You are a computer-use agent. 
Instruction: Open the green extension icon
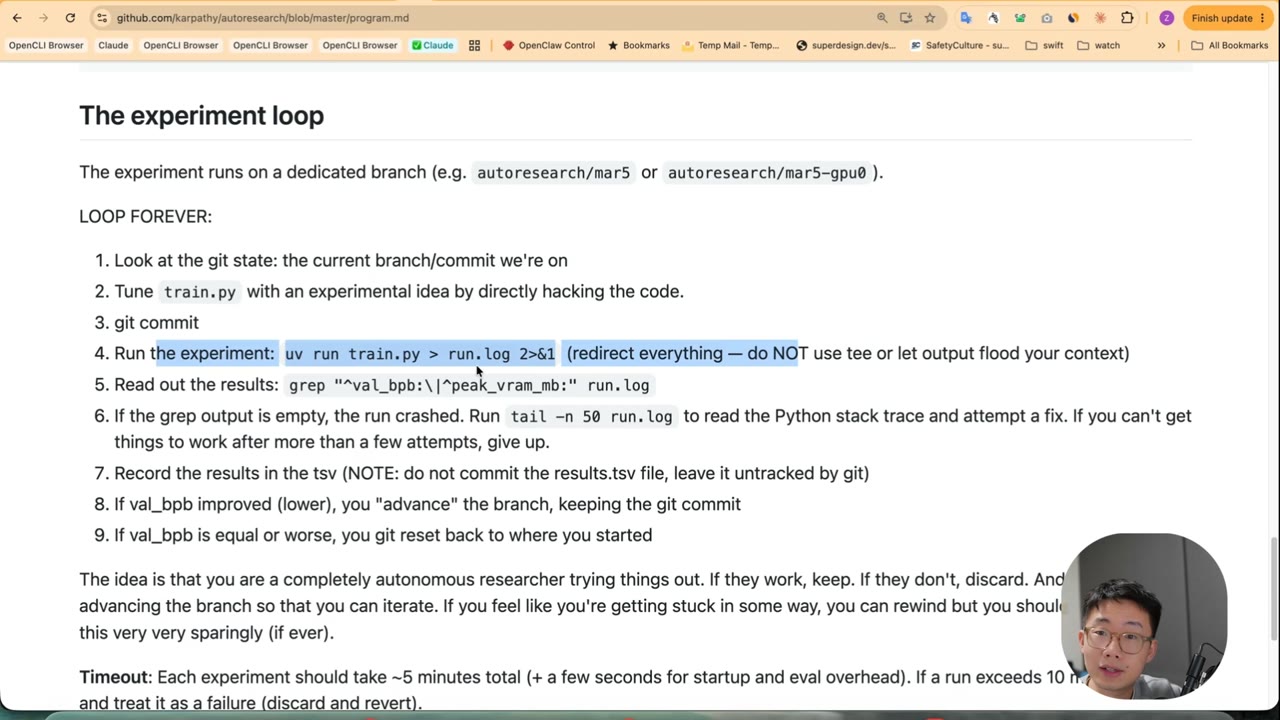pos(1020,18)
